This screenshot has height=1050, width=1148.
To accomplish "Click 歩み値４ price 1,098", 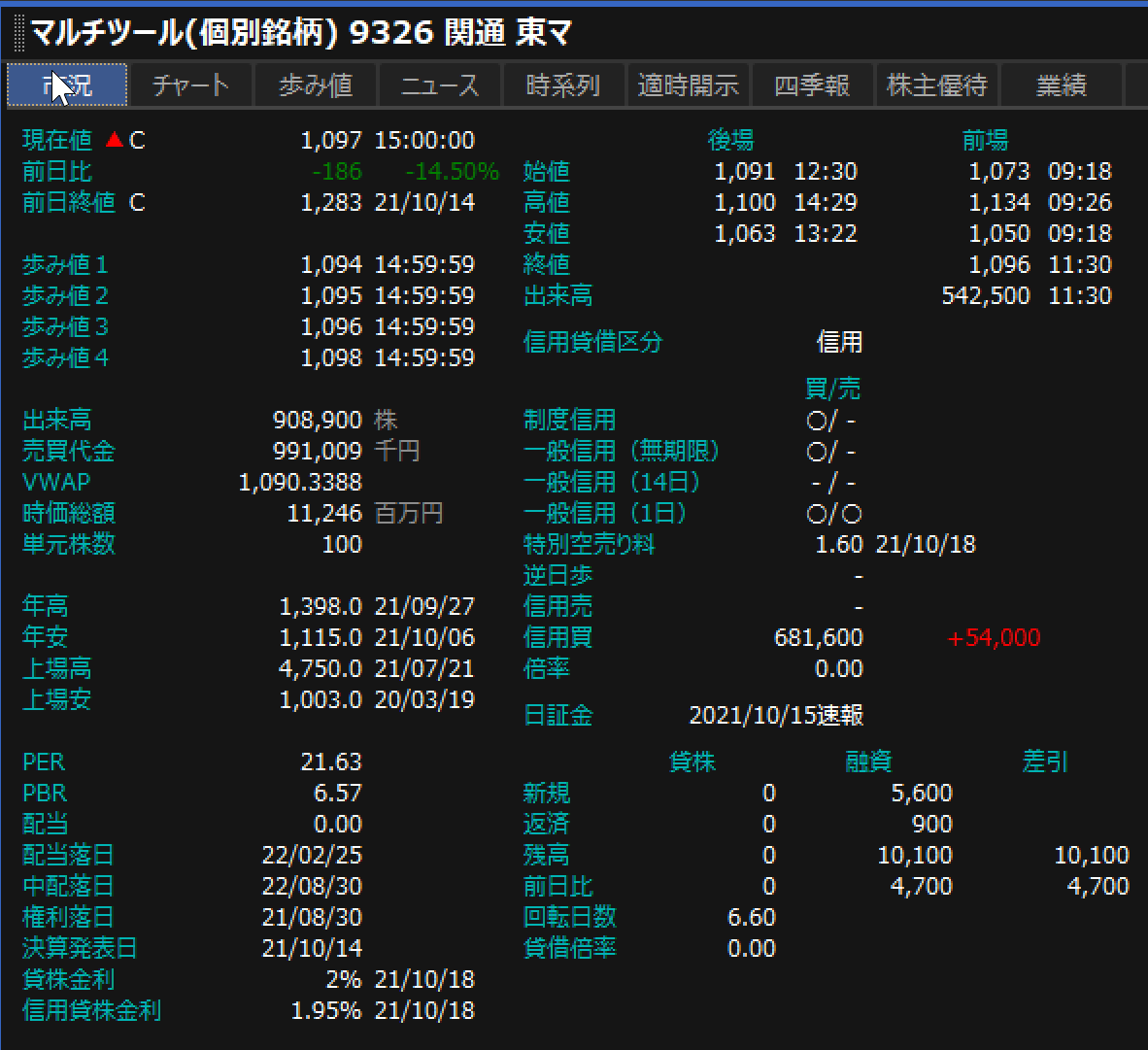I will (x=331, y=358).
